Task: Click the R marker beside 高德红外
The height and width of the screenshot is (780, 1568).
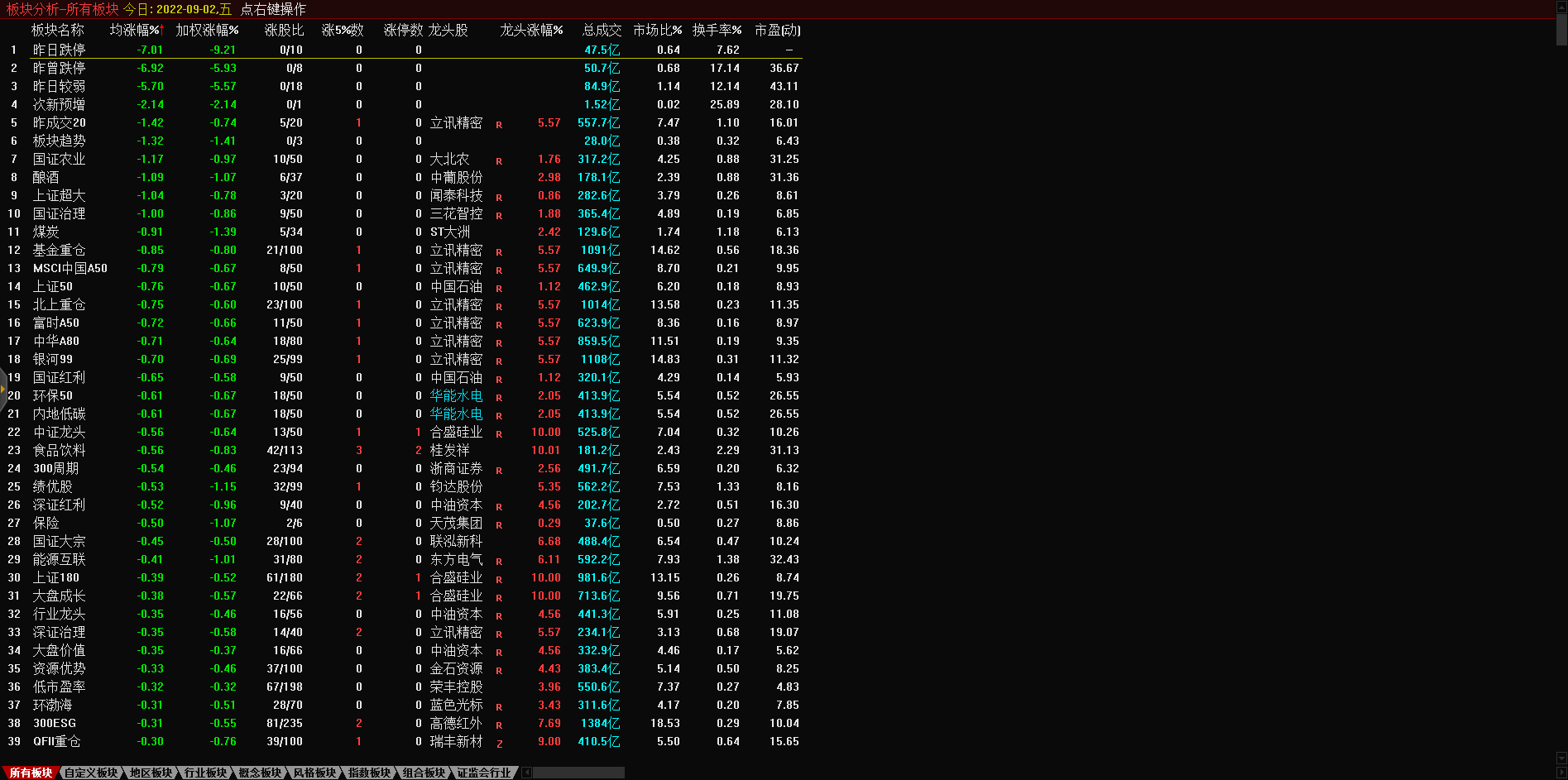Action: pos(499,725)
